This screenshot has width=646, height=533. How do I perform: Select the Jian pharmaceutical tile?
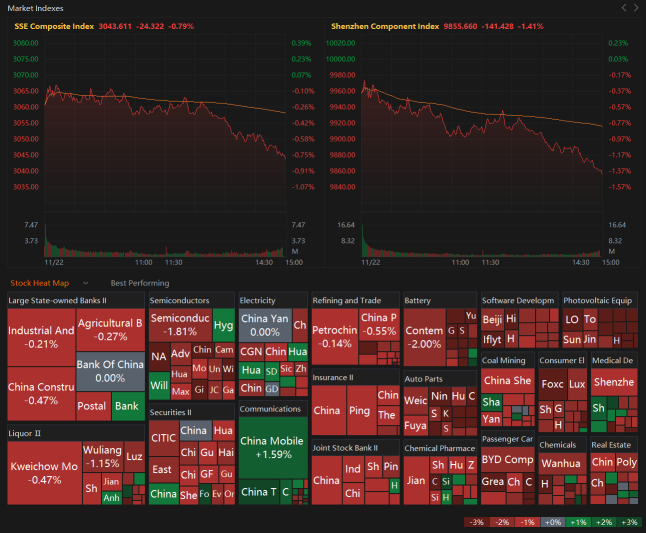pos(416,481)
